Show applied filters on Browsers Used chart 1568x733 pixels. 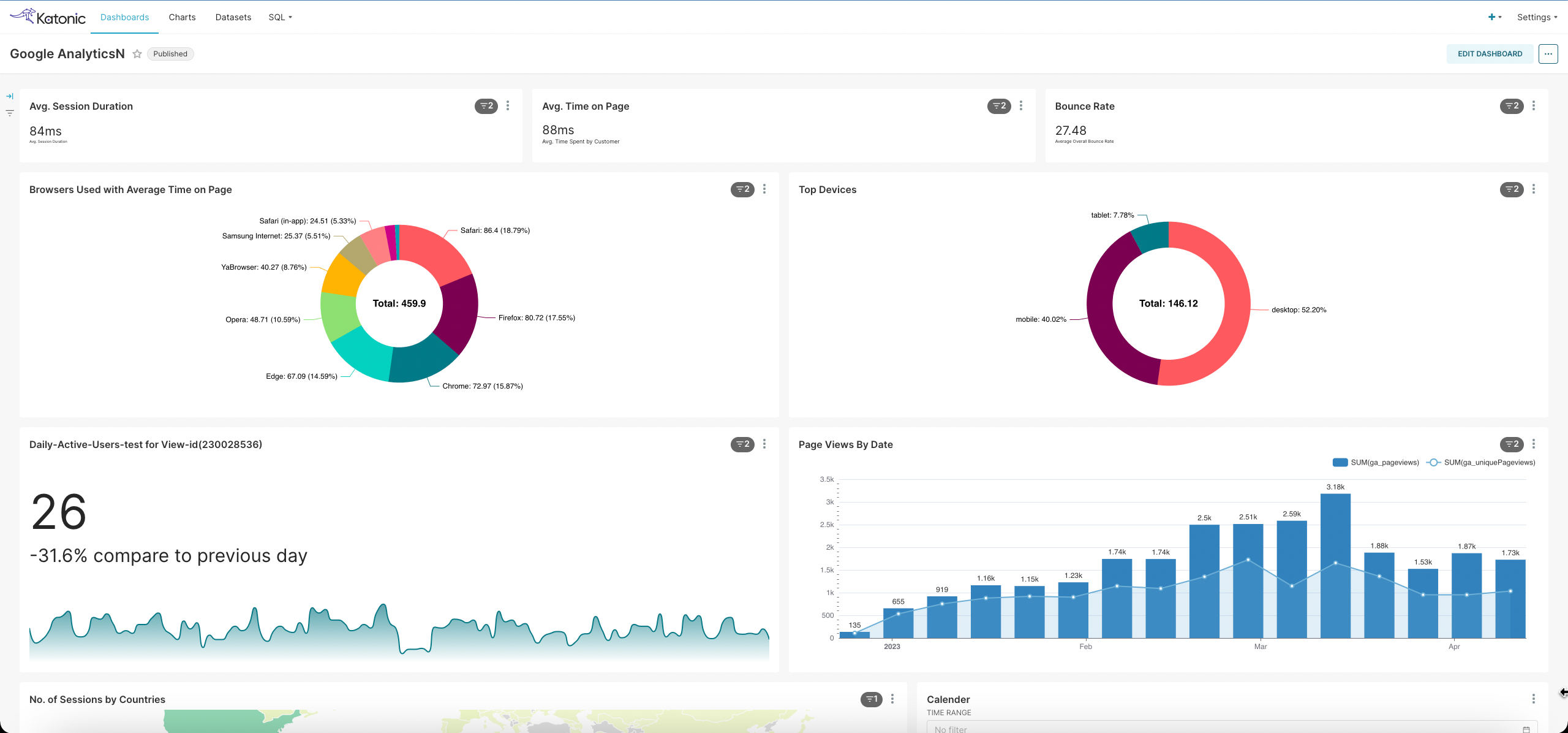coord(742,189)
